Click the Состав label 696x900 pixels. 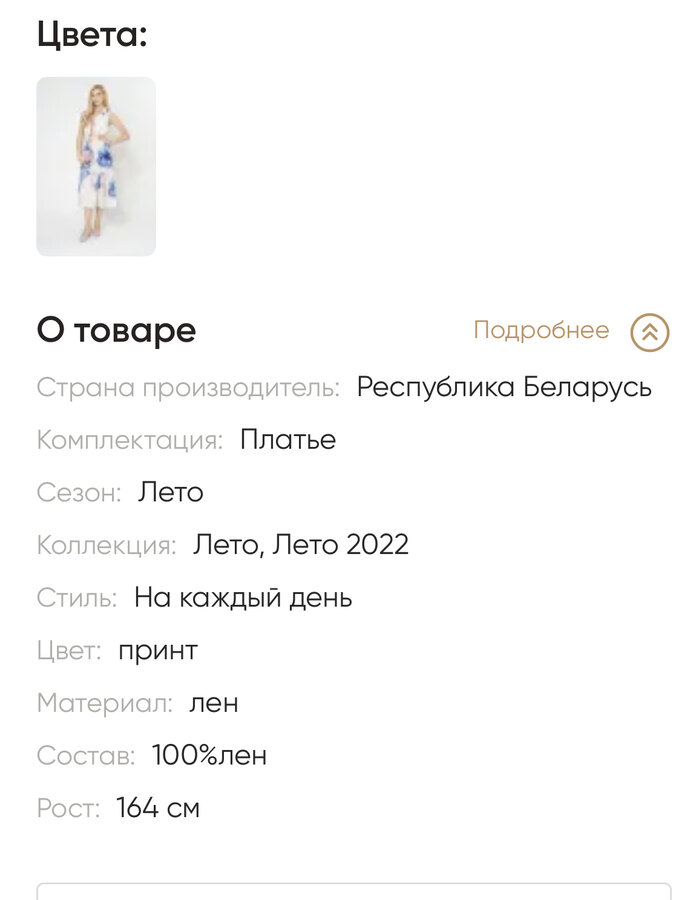point(86,756)
